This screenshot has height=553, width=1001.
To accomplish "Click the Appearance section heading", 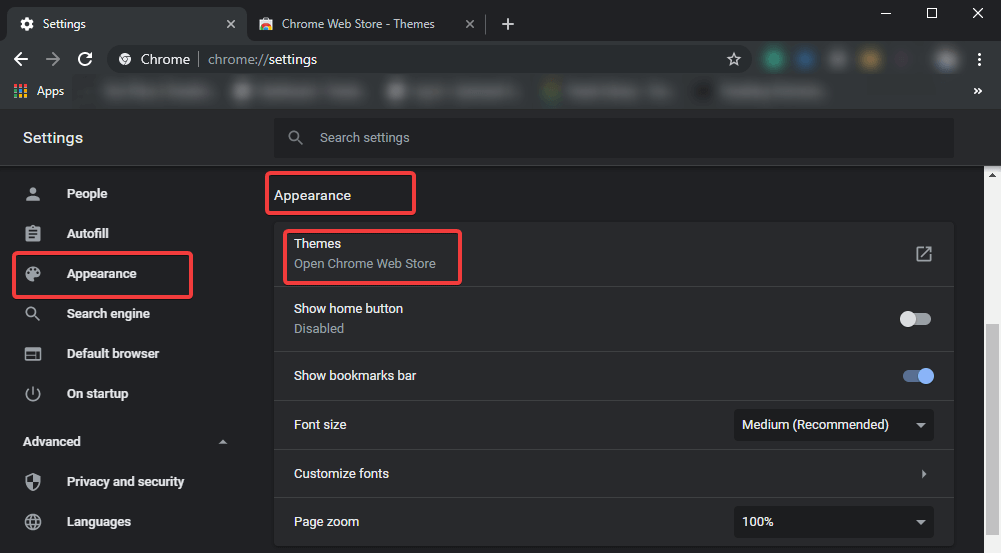I will coord(313,195).
